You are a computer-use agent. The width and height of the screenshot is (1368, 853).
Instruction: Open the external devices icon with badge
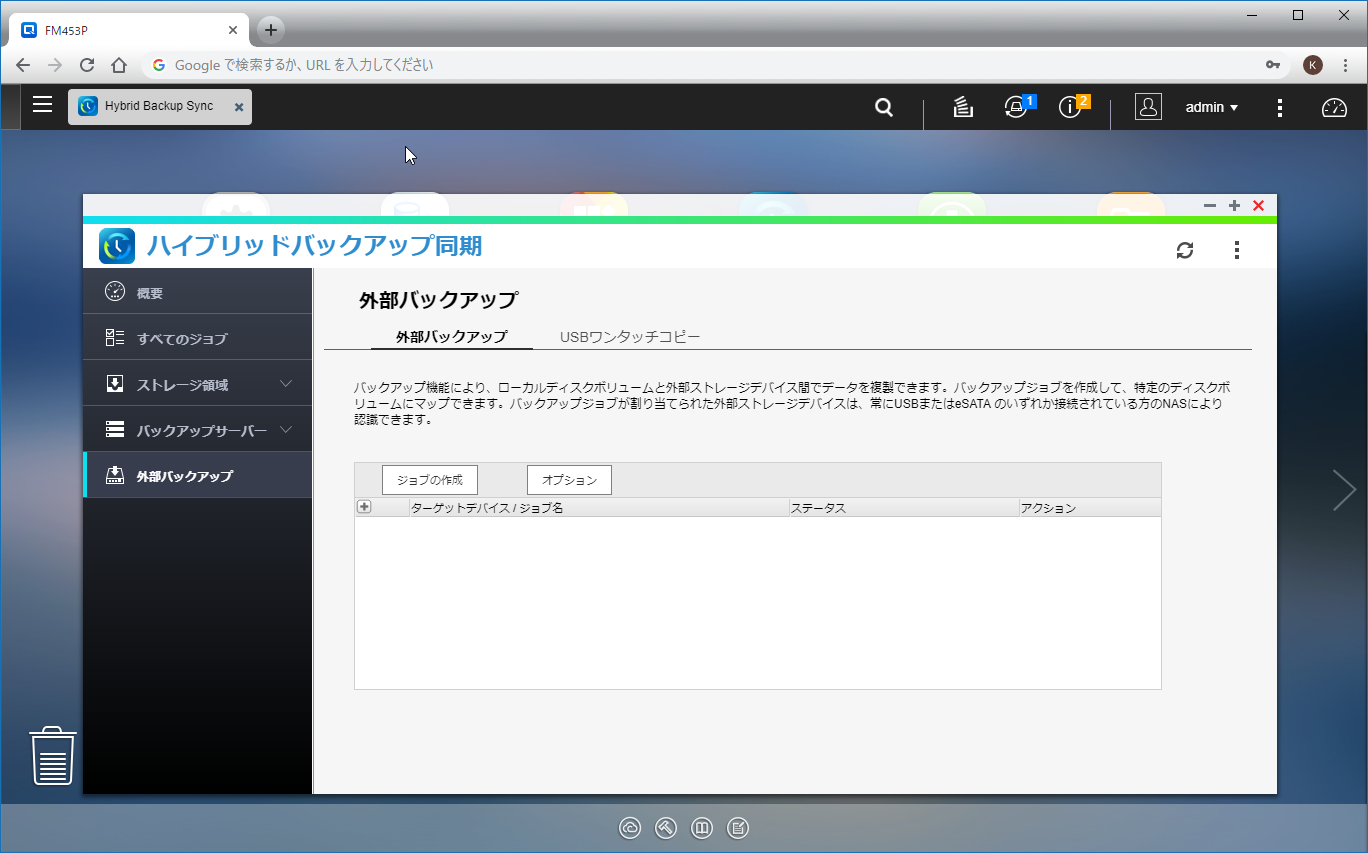(x=1016, y=108)
